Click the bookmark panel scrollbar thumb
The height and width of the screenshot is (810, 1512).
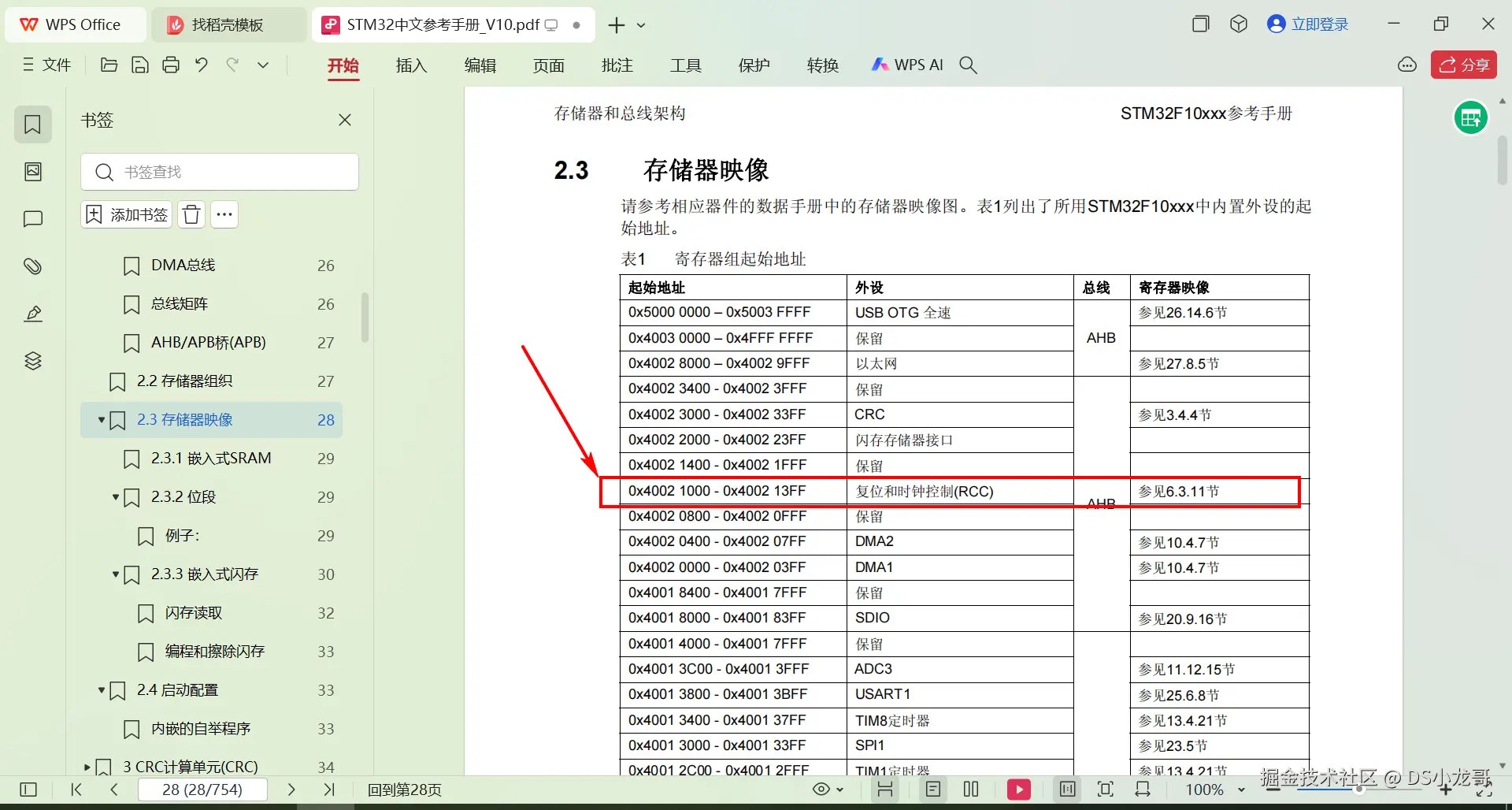tap(365, 318)
